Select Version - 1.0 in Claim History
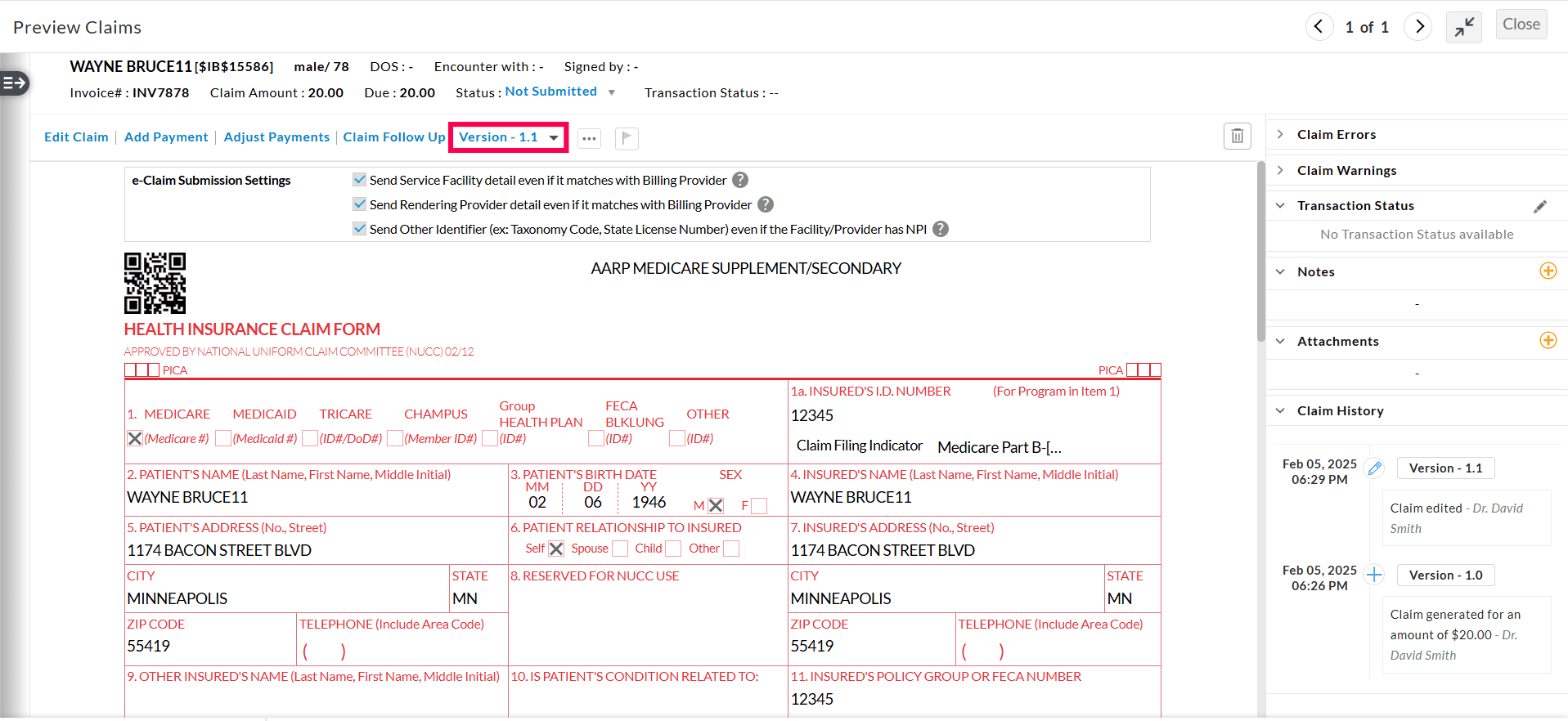This screenshot has height=721, width=1568. point(1444,575)
